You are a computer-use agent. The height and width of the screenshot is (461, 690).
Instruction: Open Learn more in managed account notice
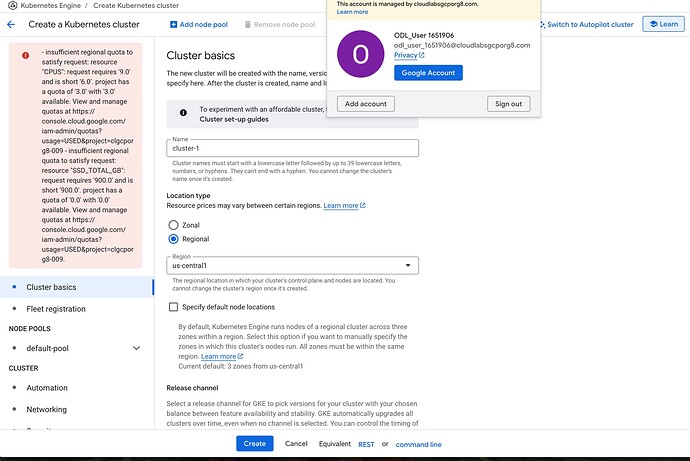click(352, 12)
